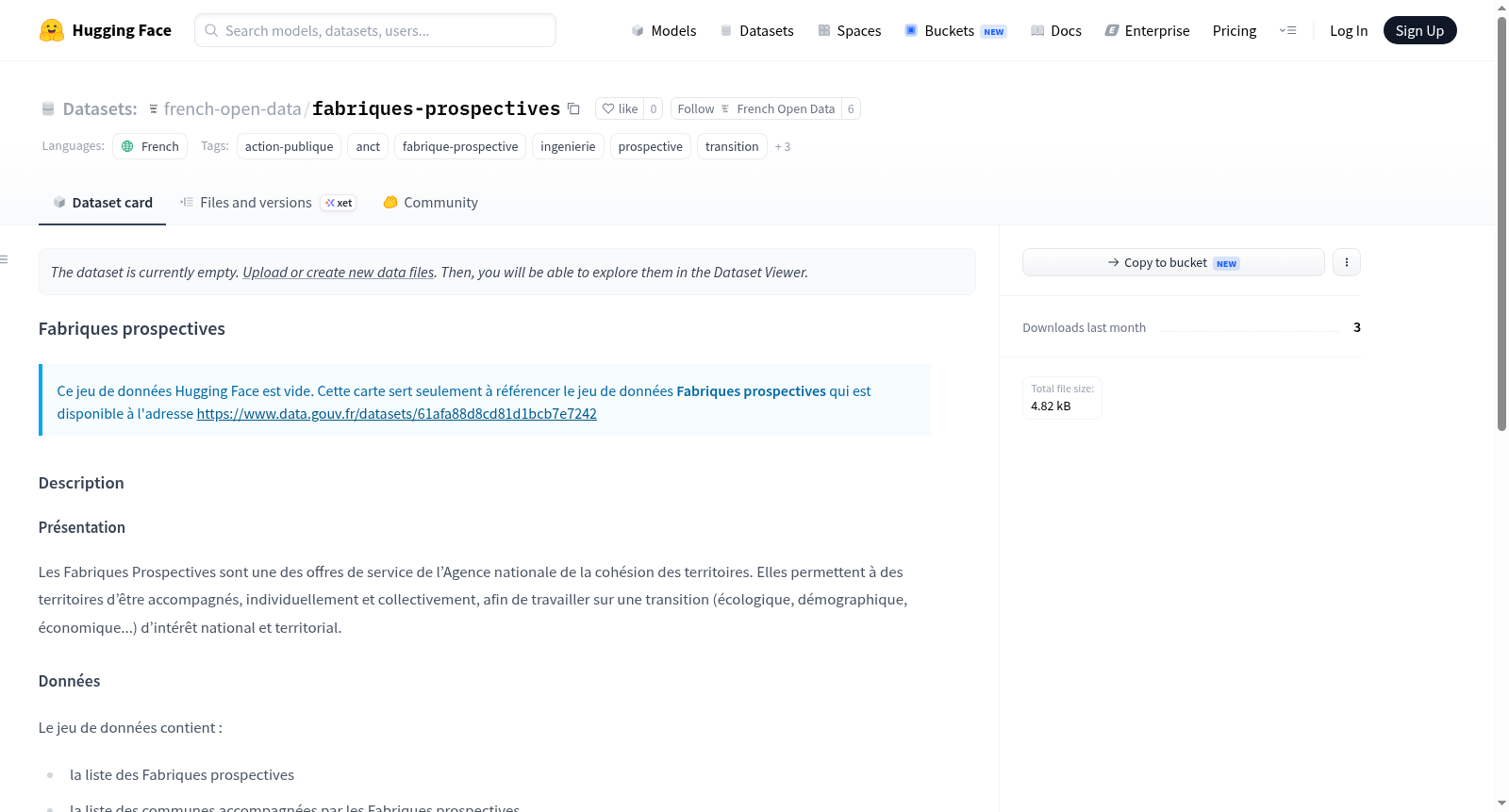Open the three-dot more options menu
This screenshot has height=812, width=1509.
click(1347, 262)
